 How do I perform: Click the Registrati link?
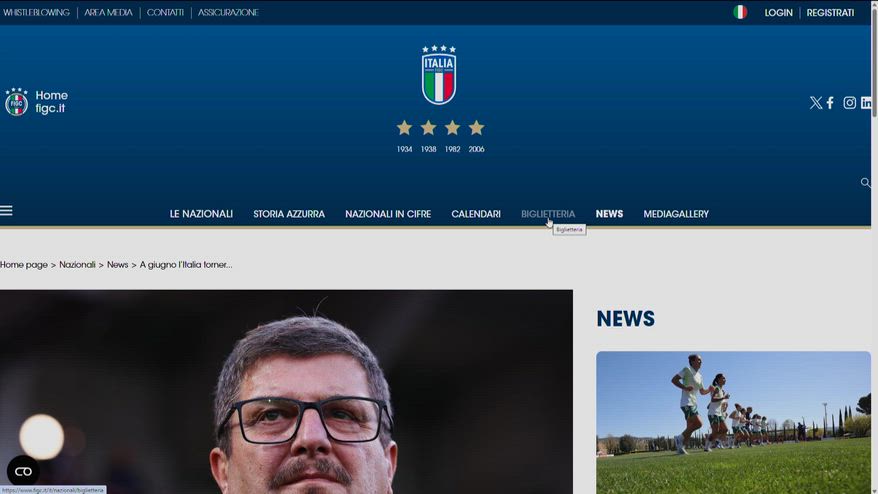[x=830, y=13]
